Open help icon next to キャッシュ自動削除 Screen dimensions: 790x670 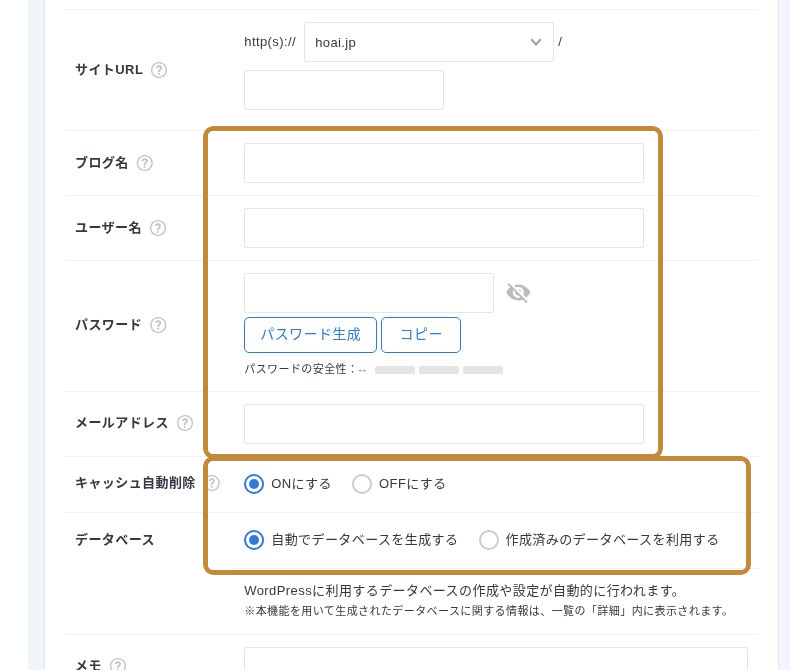pos(213,483)
